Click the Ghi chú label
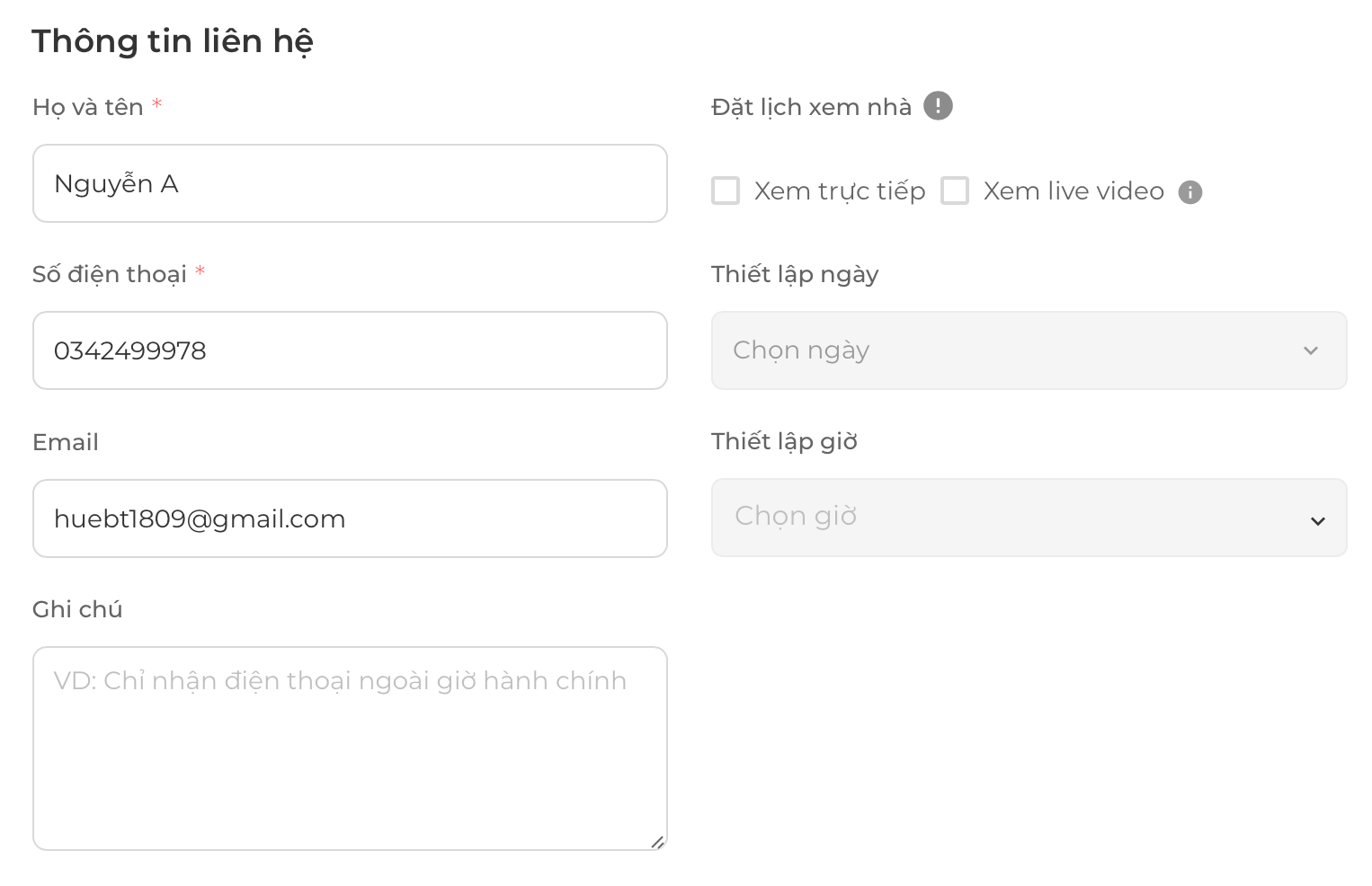 point(77,609)
